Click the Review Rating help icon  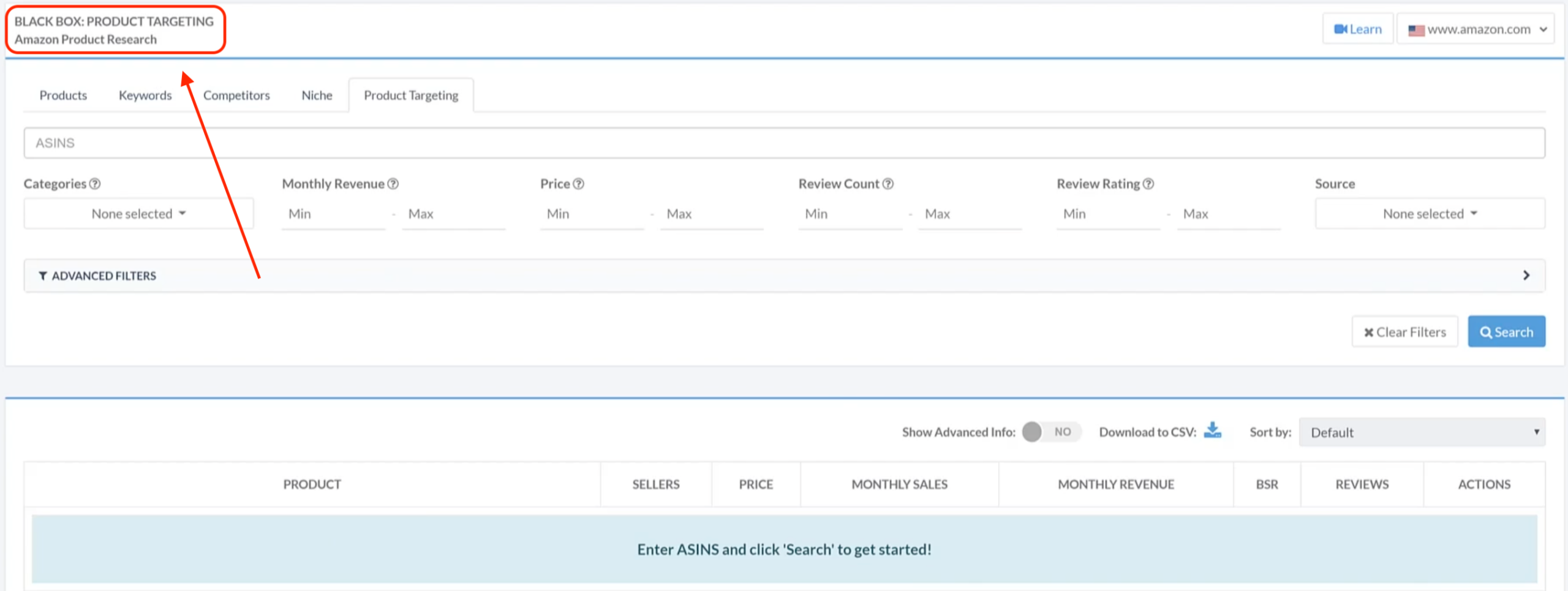[x=1148, y=184]
